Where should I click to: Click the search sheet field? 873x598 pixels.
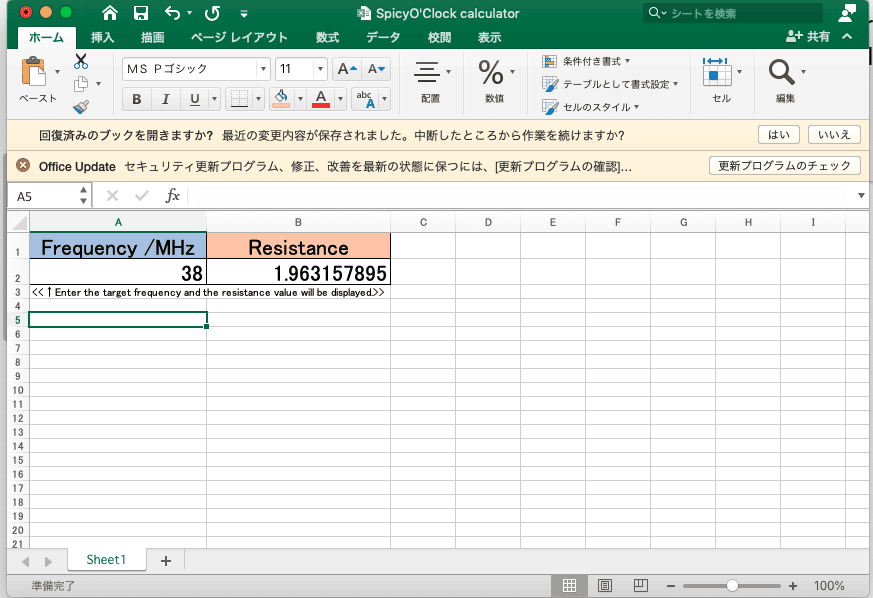pyautogui.click(x=733, y=13)
